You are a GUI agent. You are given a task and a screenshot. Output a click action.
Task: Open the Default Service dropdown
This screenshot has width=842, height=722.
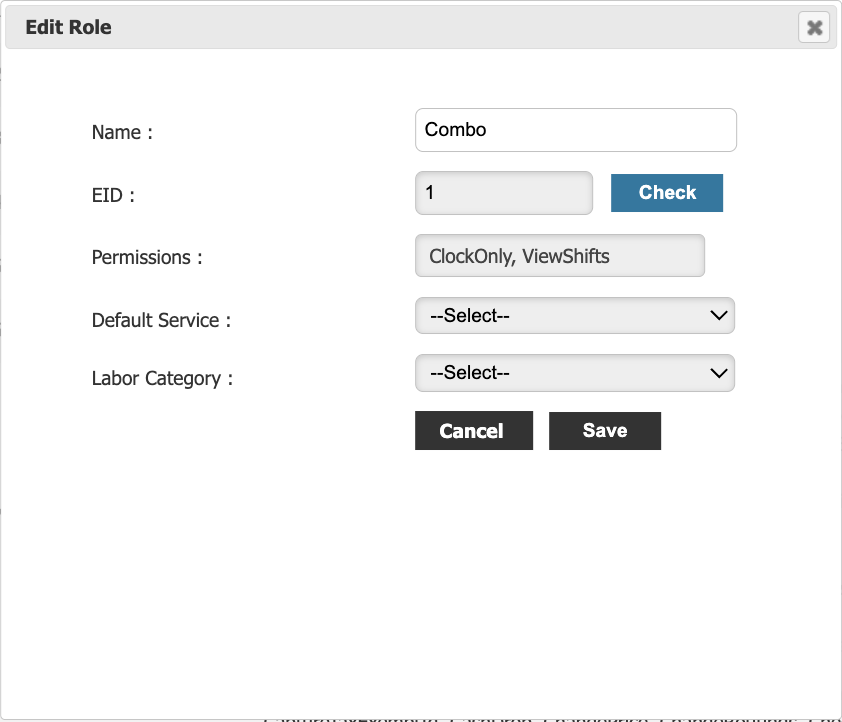point(574,315)
